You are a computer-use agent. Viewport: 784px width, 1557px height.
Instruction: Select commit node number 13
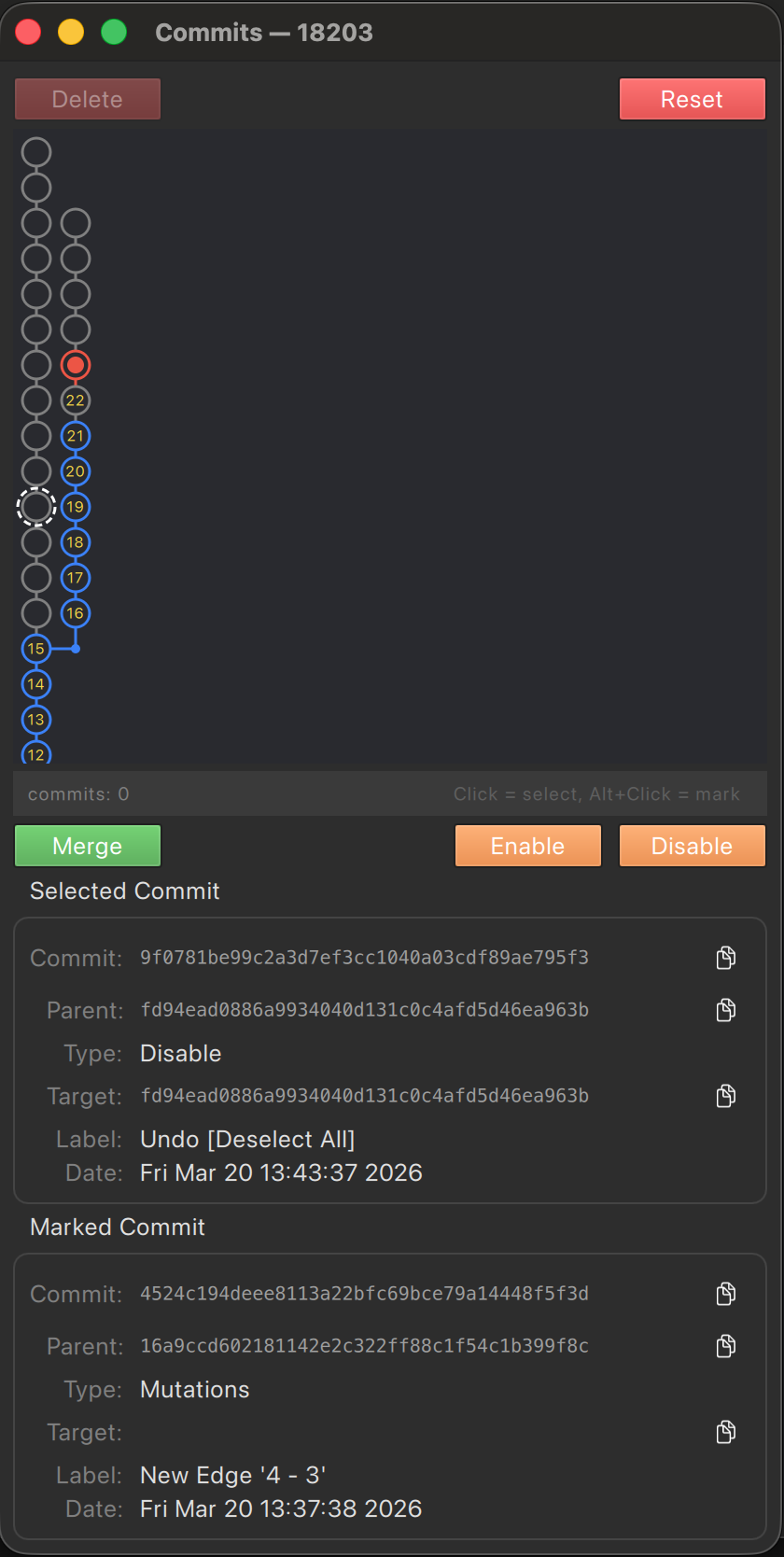point(36,720)
